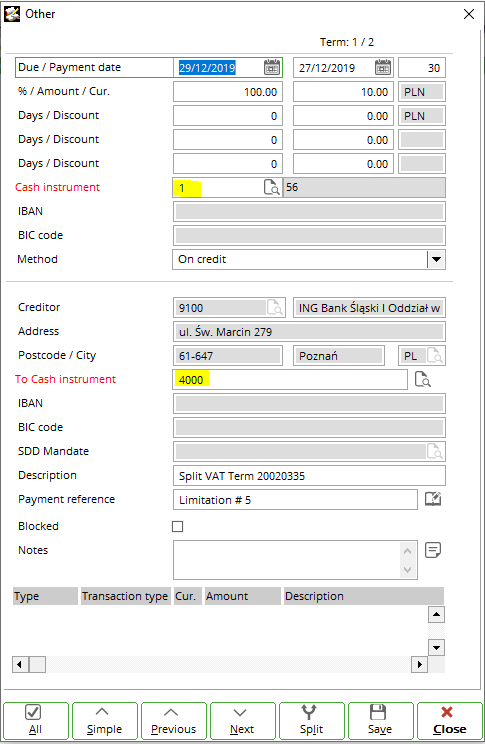Open the Creditor lookup icon

coord(275,307)
